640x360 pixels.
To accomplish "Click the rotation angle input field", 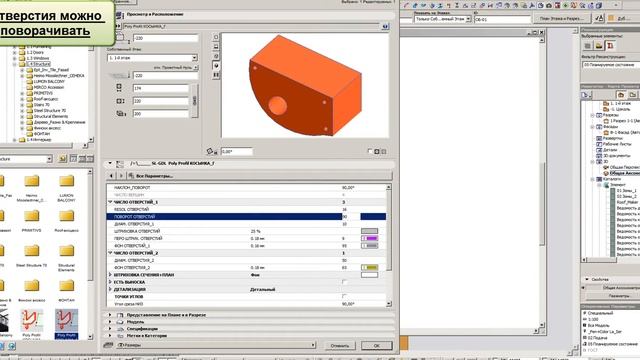I will 236,151.
